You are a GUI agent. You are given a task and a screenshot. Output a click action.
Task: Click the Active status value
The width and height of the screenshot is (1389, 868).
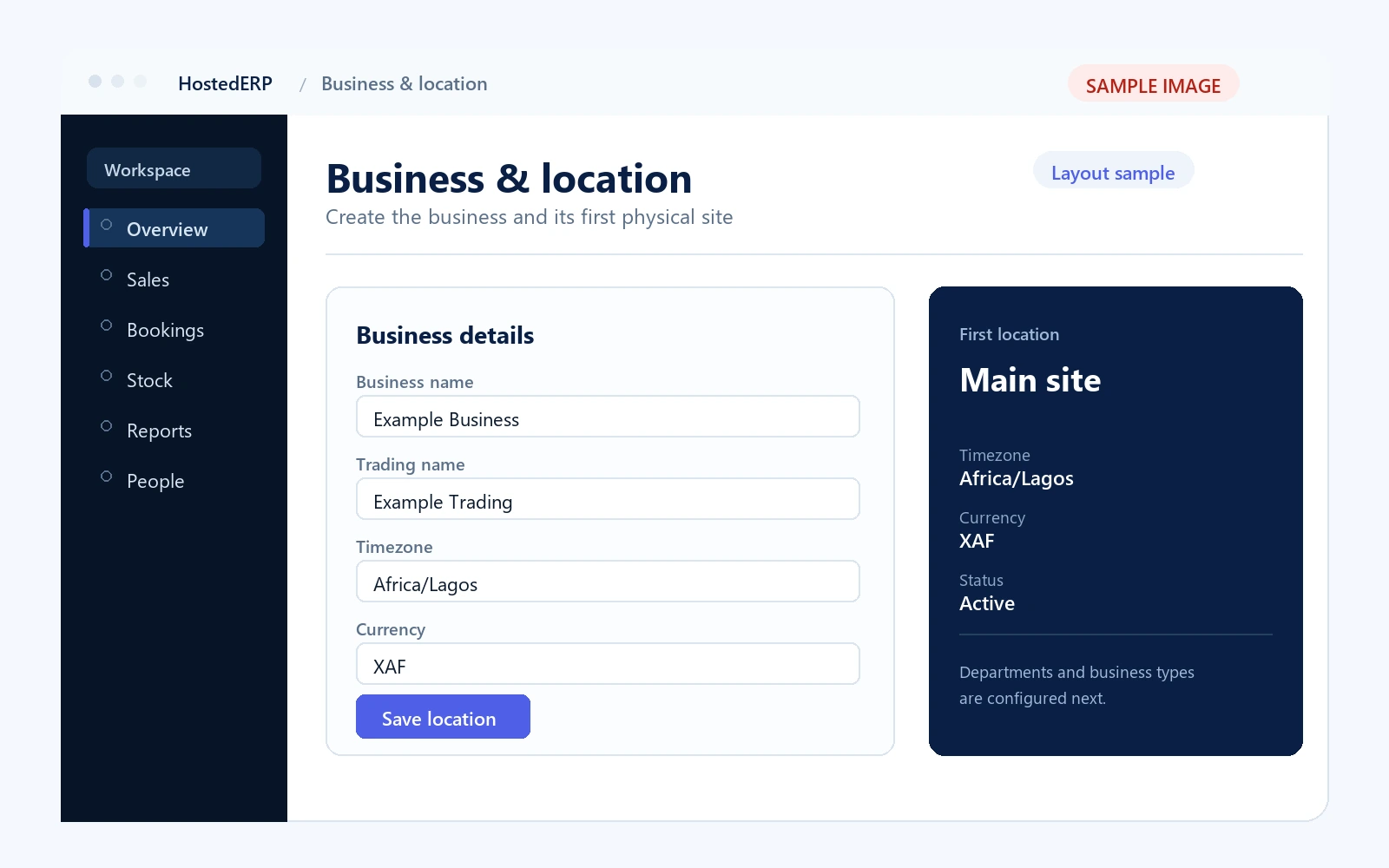click(987, 603)
